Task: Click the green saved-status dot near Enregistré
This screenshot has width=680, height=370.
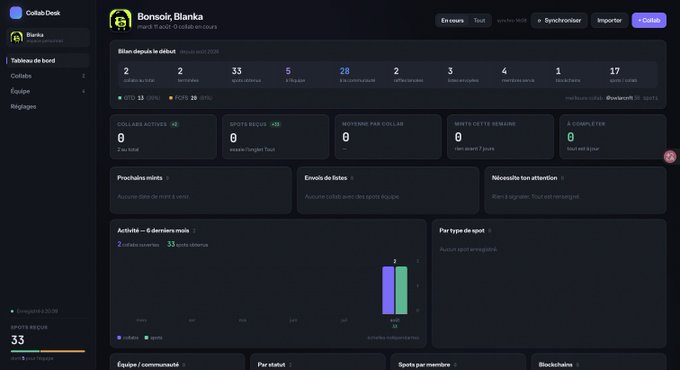Action: pos(12,311)
